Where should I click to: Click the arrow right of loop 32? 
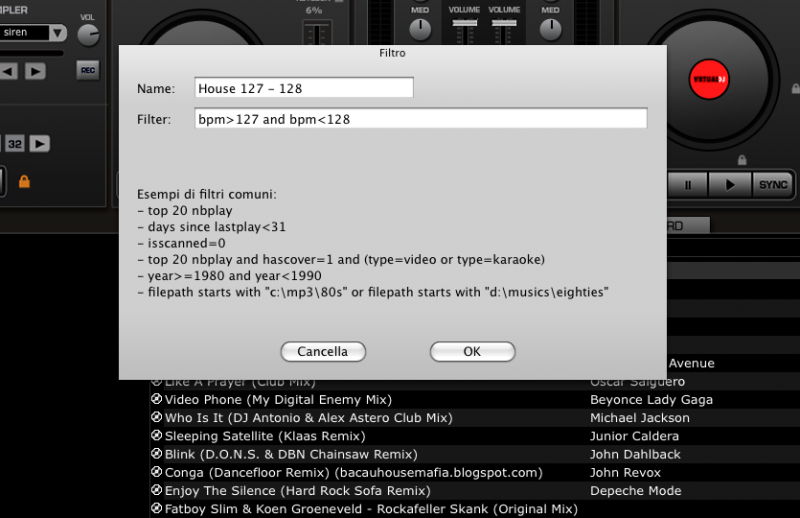tap(40, 144)
